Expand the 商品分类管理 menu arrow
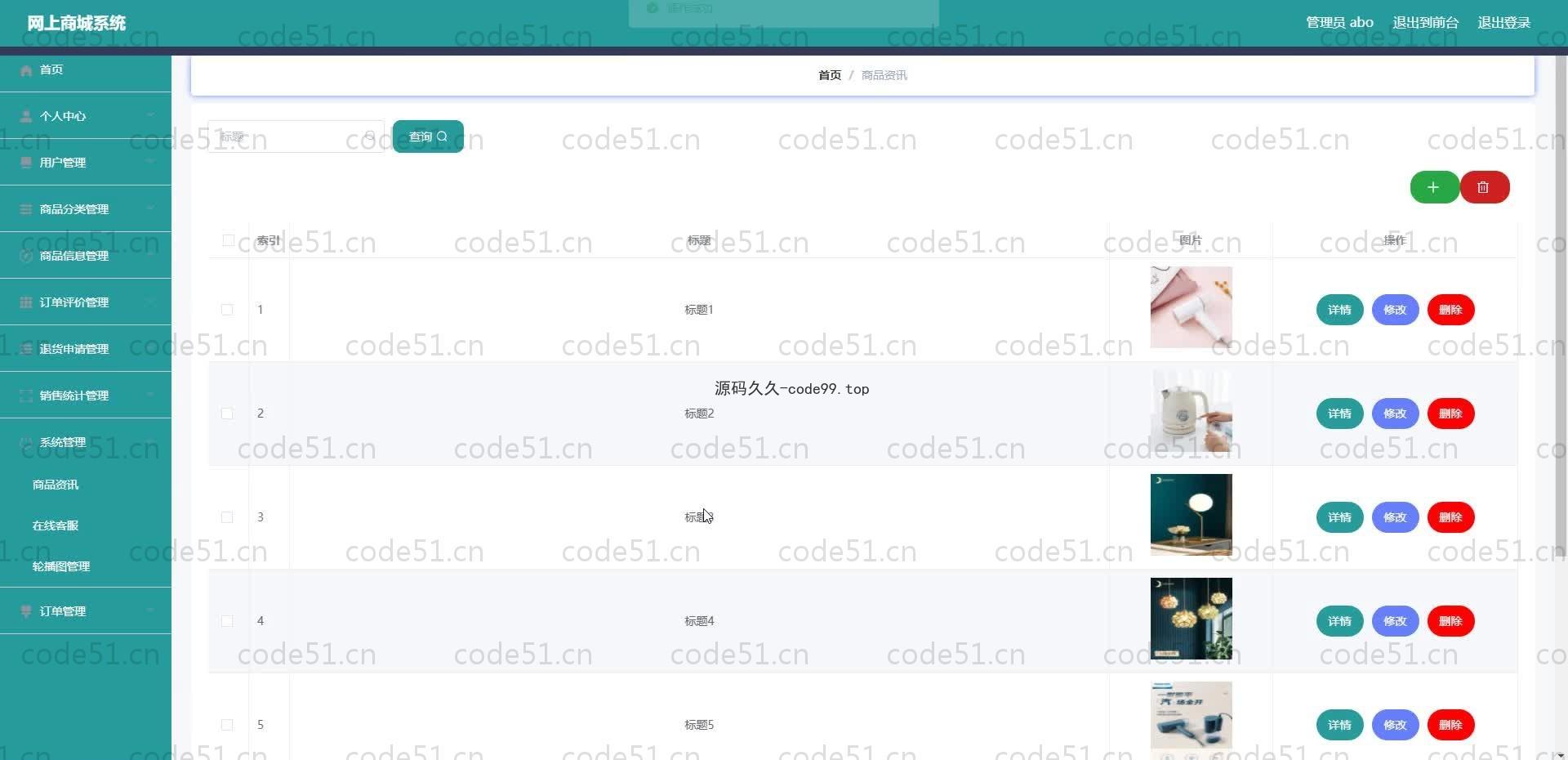Screen dimensions: 1568x760 click(150, 209)
